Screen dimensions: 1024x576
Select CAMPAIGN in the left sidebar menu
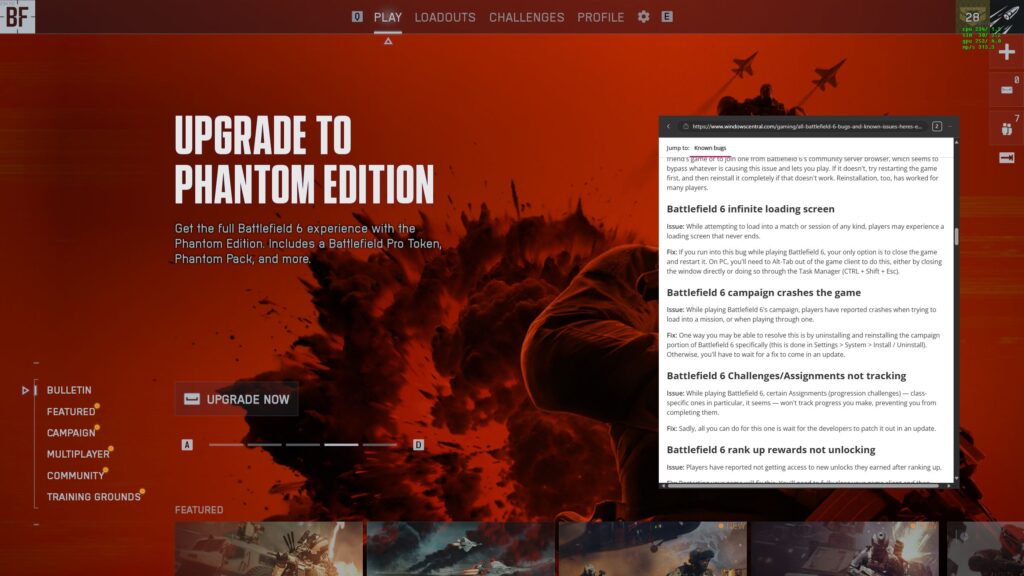coord(69,432)
